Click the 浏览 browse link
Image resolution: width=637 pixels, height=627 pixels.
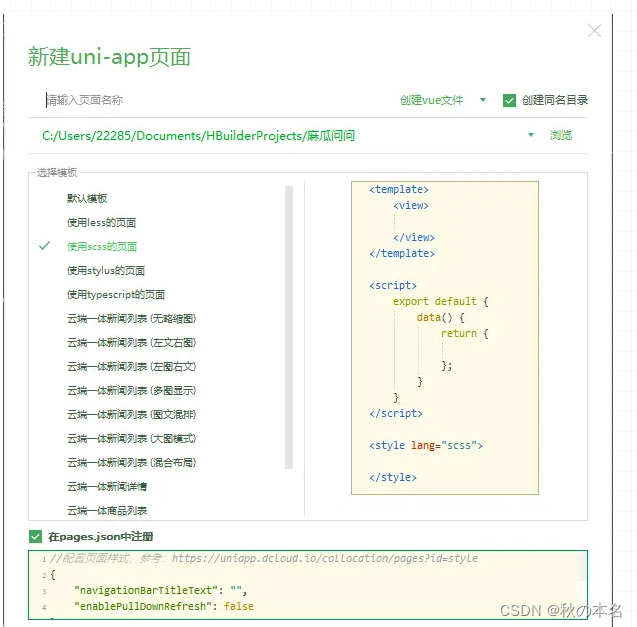(x=561, y=135)
